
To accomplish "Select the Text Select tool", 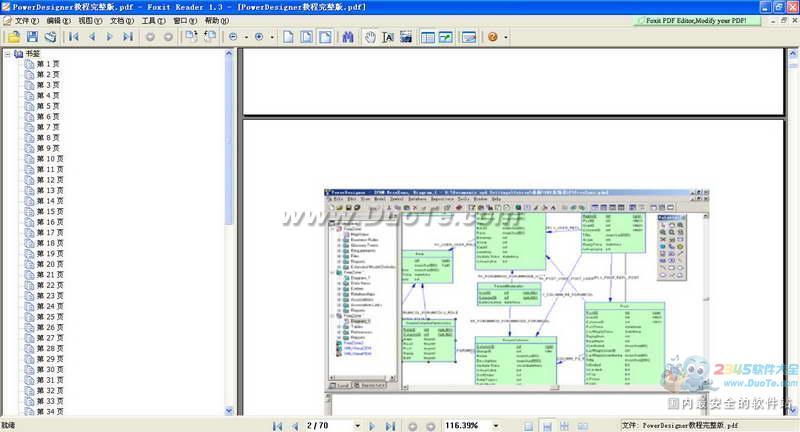I will click(x=388, y=37).
